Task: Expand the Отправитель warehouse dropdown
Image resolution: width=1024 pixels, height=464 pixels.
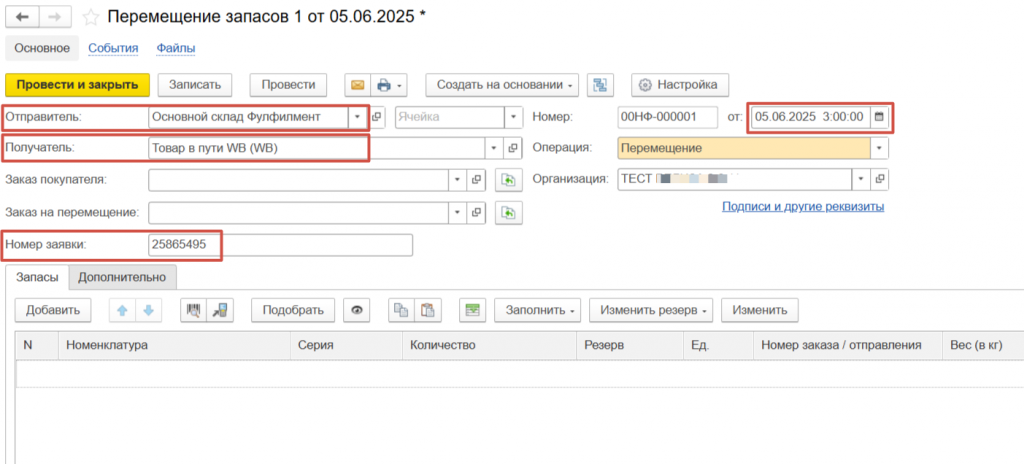Action: point(357,117)
